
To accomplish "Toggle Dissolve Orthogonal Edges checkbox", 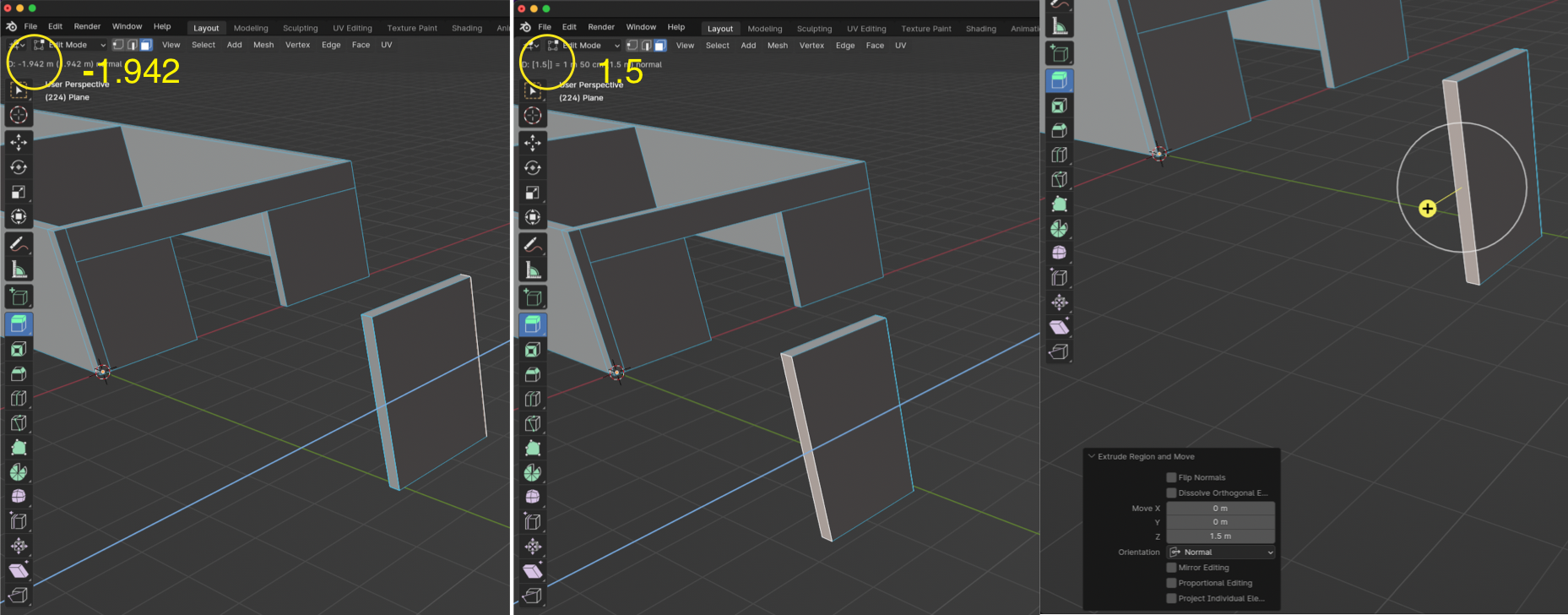I will pyautogui.click(x=1171, y=493).
